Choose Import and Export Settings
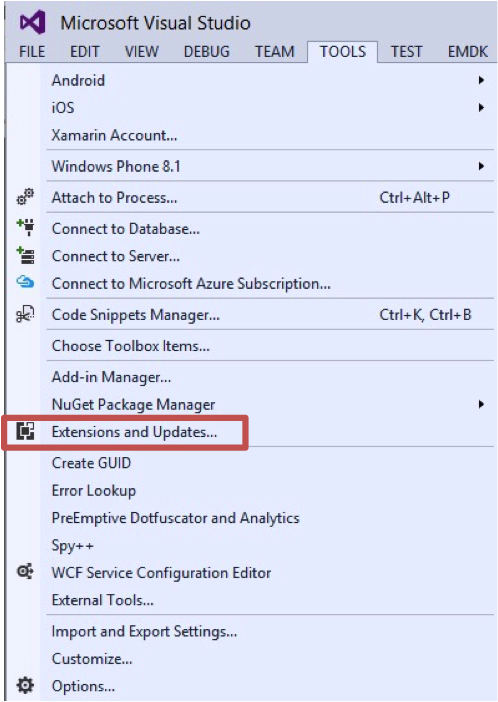The width and height of the screenshot is (498, 702). coord(144,631)
